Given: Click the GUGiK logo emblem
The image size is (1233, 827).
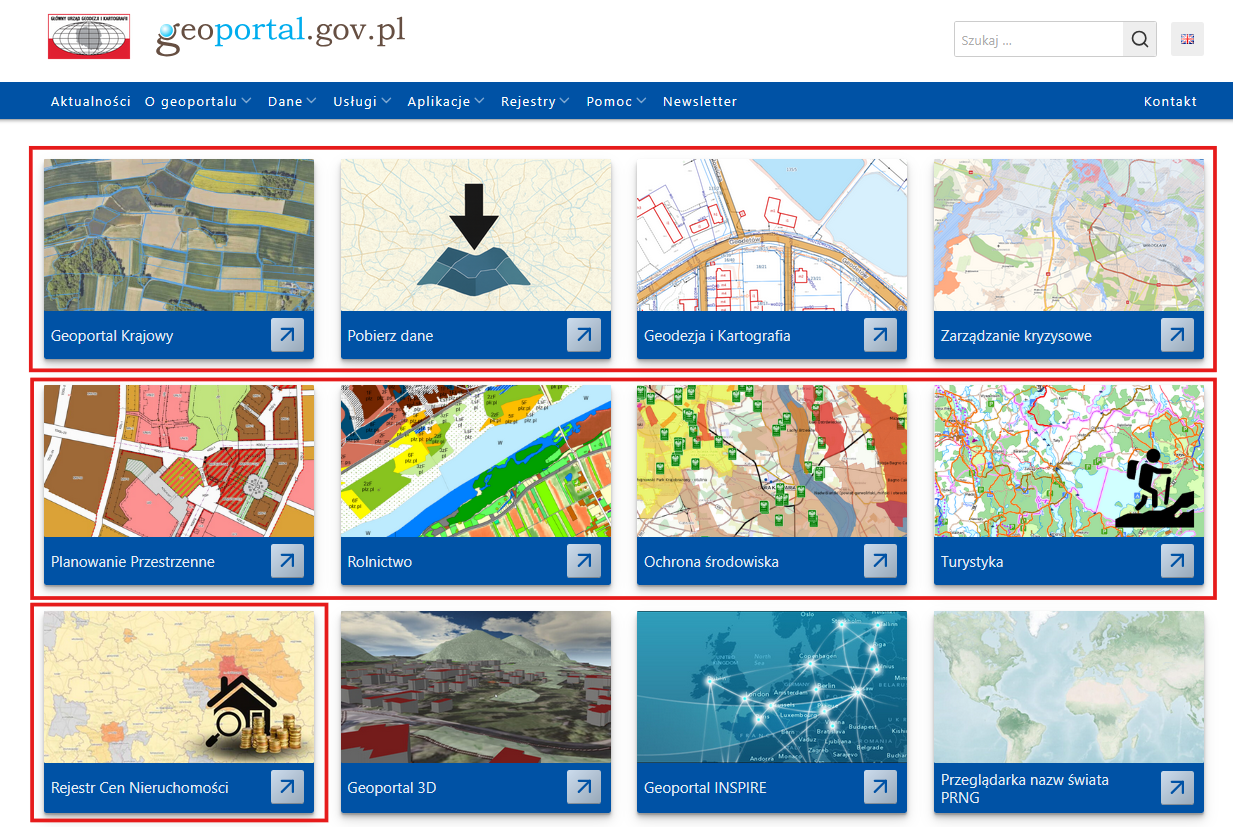Looking at the screenshot, I should coord(89,36).
